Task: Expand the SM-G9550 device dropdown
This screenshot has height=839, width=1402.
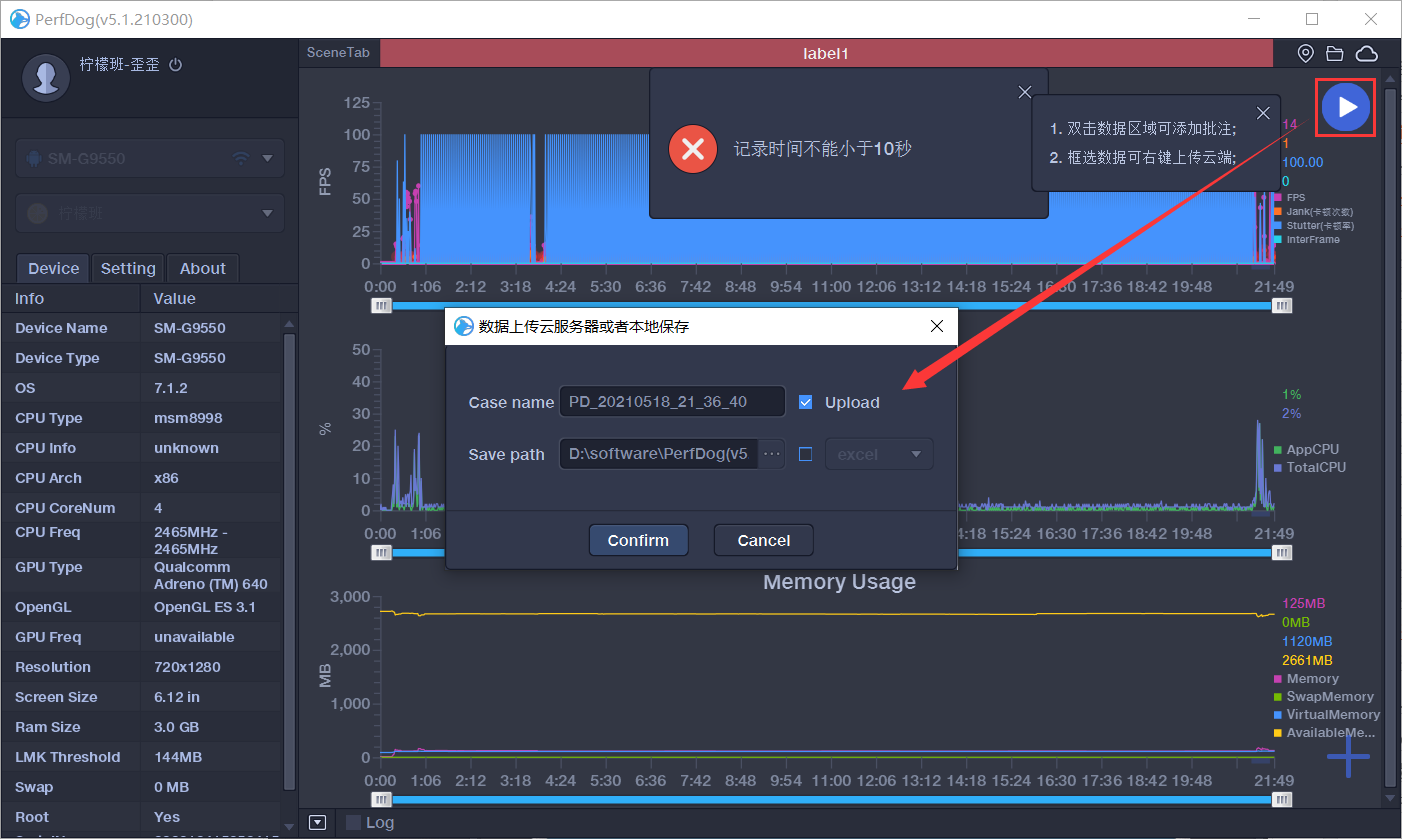Action: (x=267, y=158)
